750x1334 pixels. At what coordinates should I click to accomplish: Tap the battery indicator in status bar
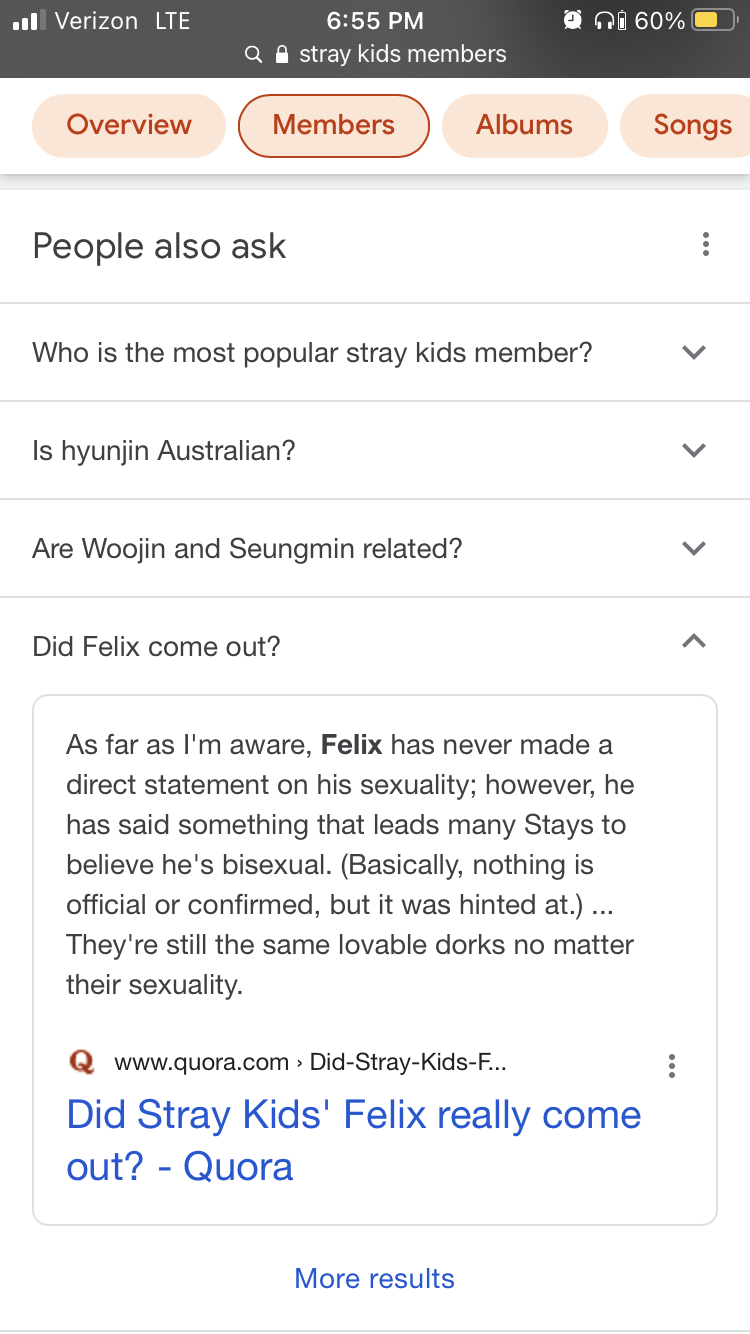click(x=714, y=20)
